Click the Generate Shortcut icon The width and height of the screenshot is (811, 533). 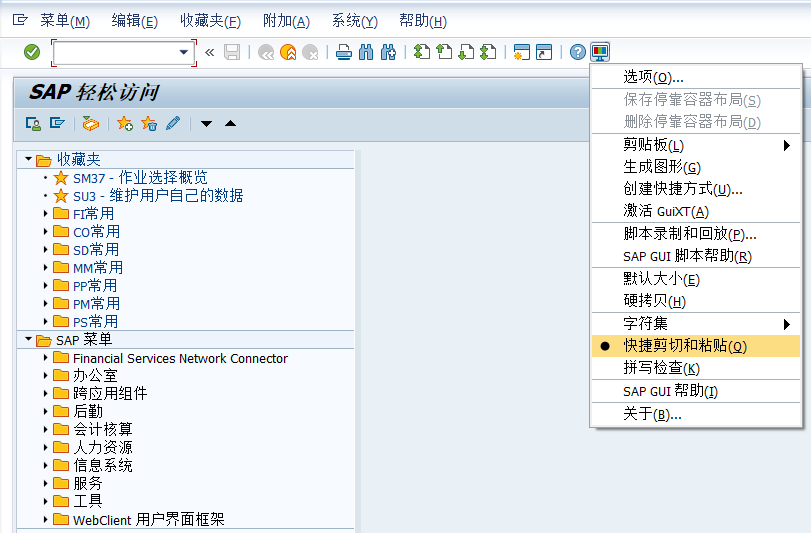coord(544,52)
